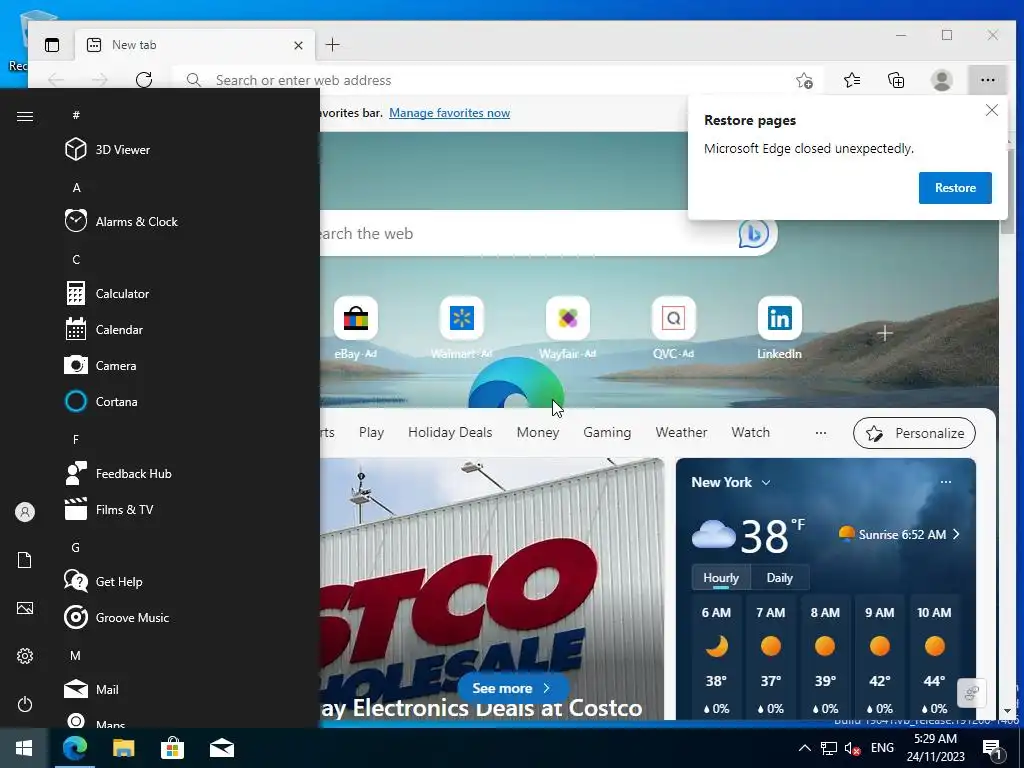Expand the Start menu hamburger

pyautogui.click(x=25, y=116)
